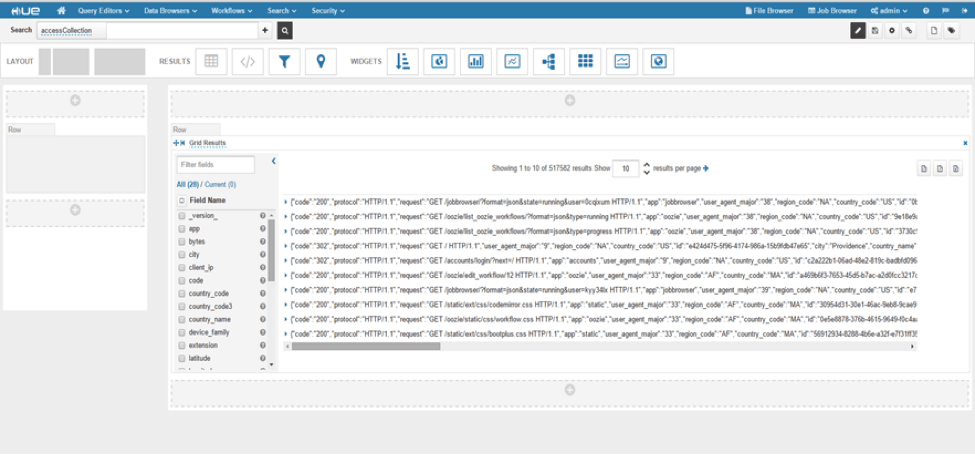Open the Query Editors dropdown menu
The width and height of the screenshot is (975, 455).
coord(103,10)
